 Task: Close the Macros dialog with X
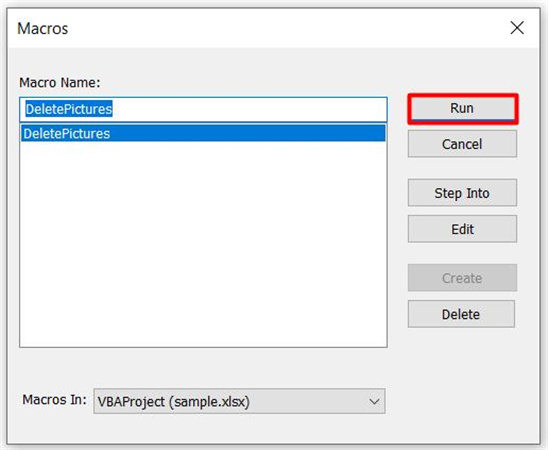click(x=517, y=28)
